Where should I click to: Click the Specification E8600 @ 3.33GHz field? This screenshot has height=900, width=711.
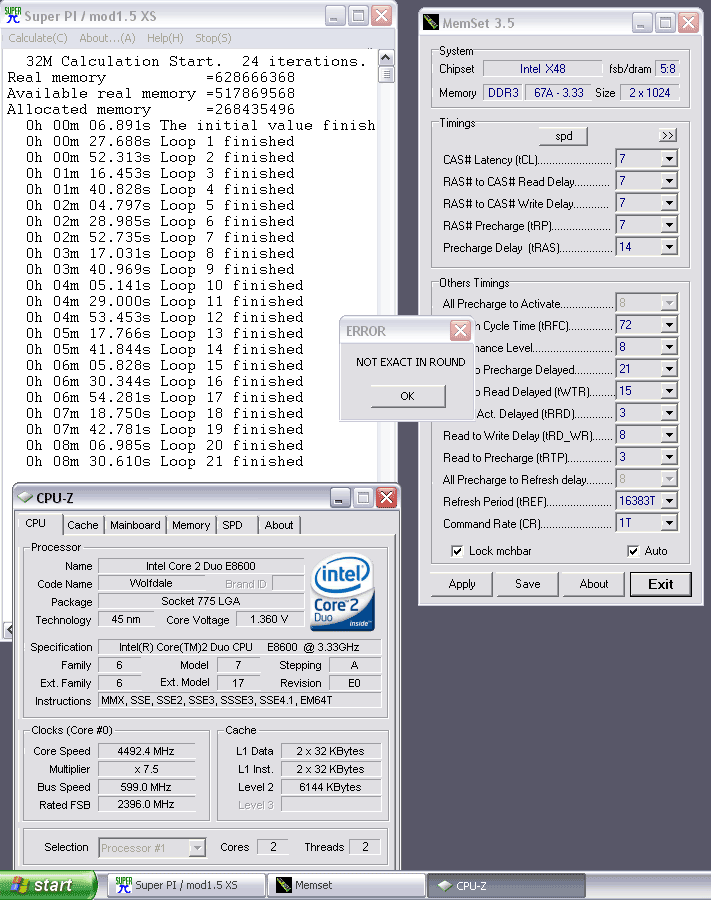[x=239, y=647]
